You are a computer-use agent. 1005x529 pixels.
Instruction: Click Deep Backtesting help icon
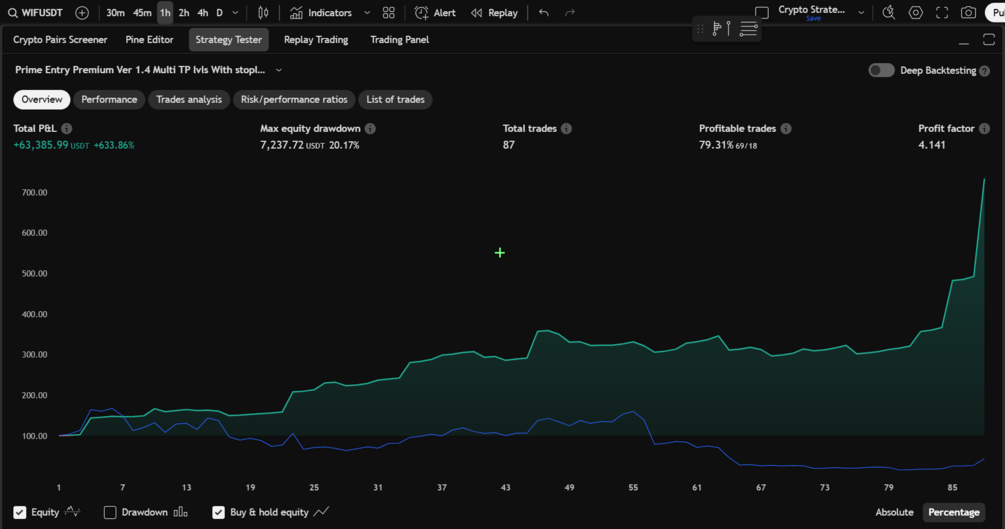tap(984, 71)
